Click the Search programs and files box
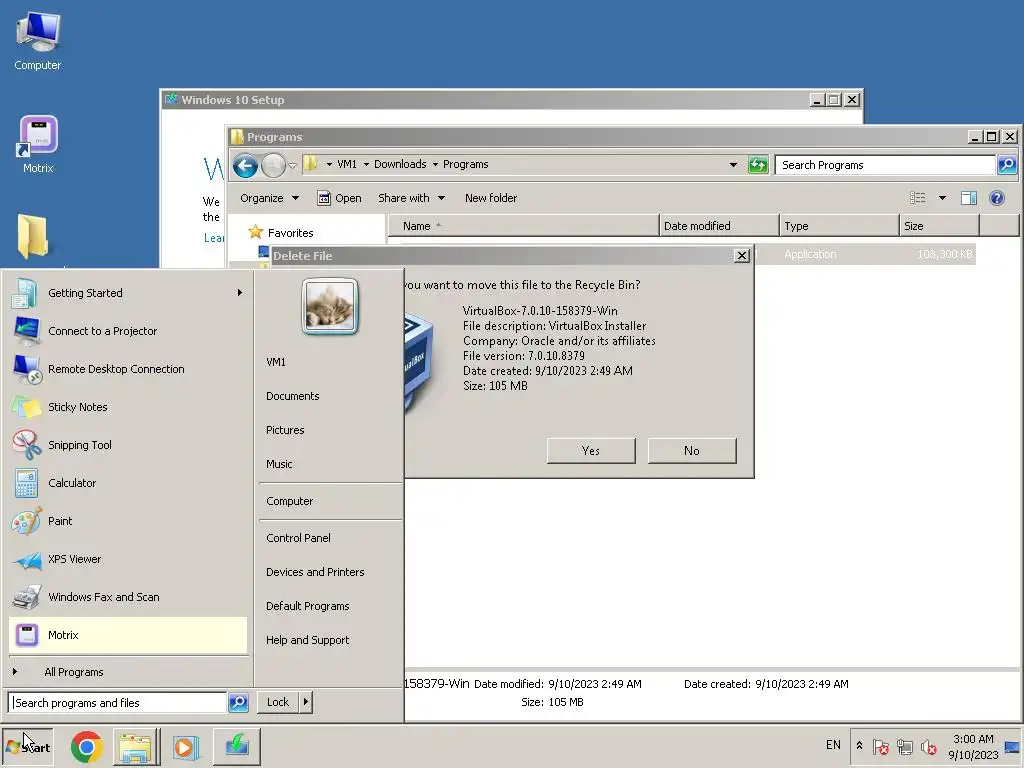This screenshot has height=768, width=1024. click(x=118, y=703)
